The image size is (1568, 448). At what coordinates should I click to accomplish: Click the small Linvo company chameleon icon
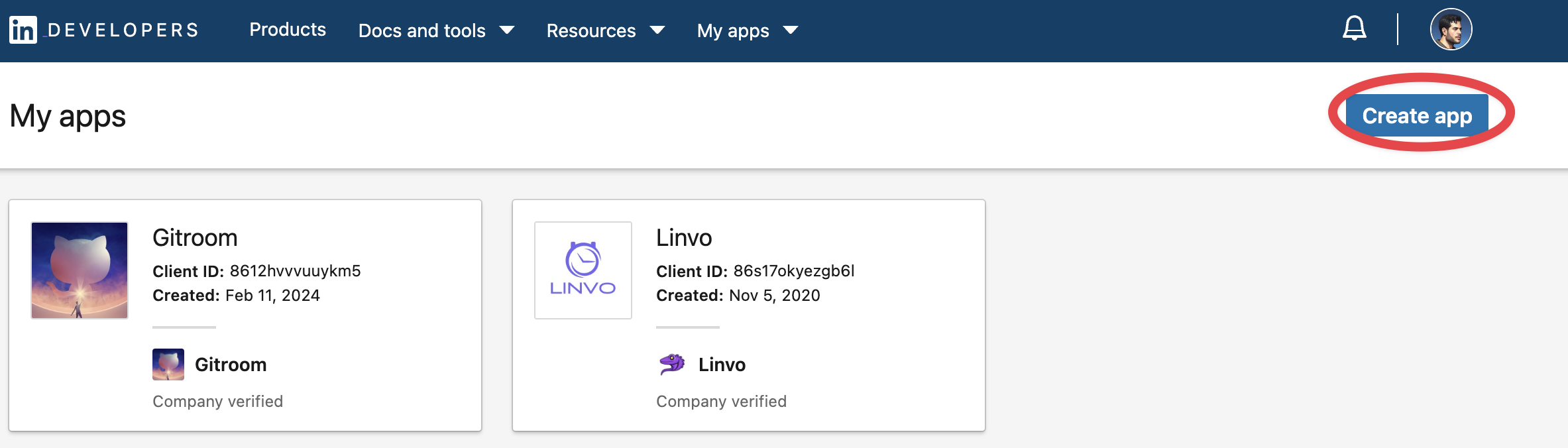(x=672, y=364)
